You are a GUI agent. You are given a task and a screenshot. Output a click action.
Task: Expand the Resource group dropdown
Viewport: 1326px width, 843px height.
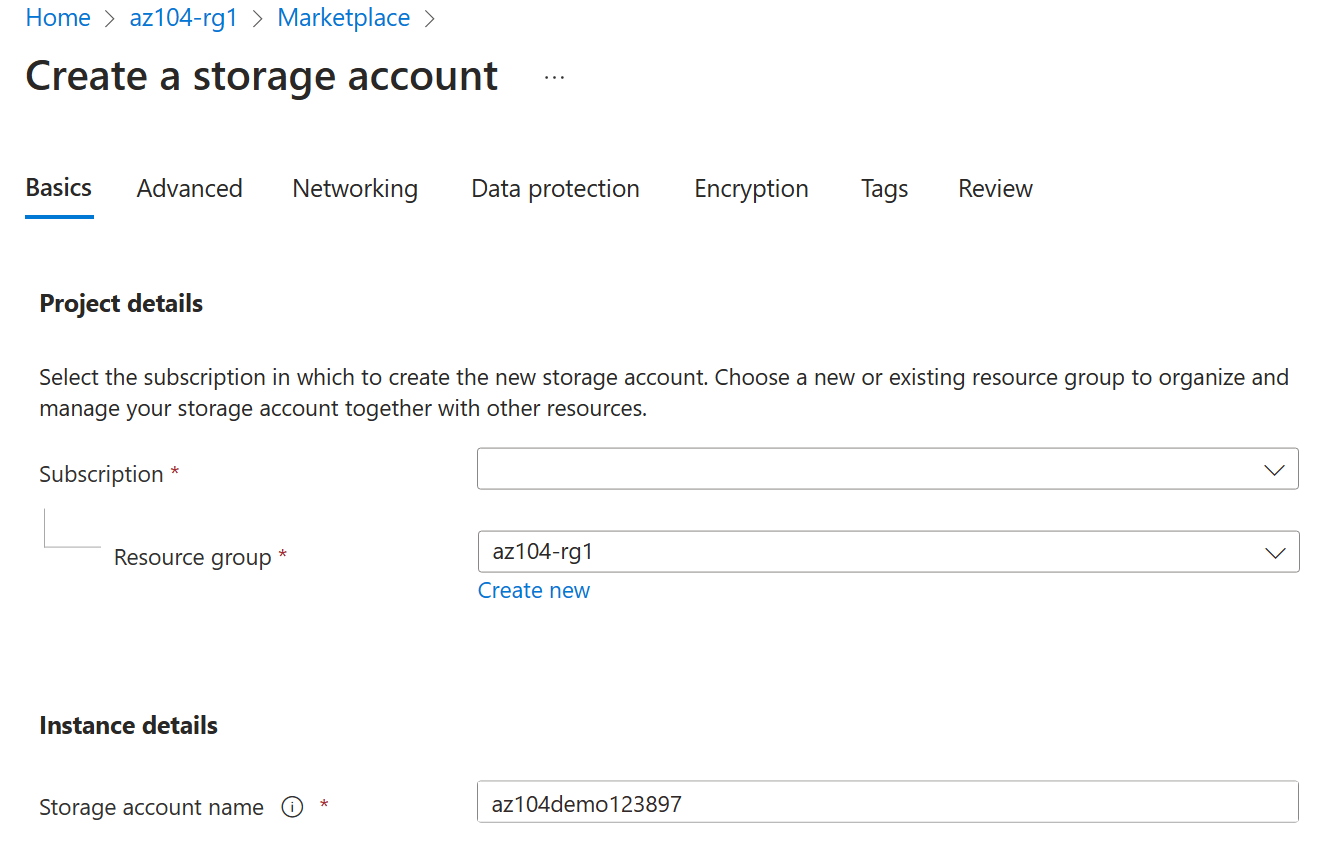pyautogui.click(x=1274, y=551)
